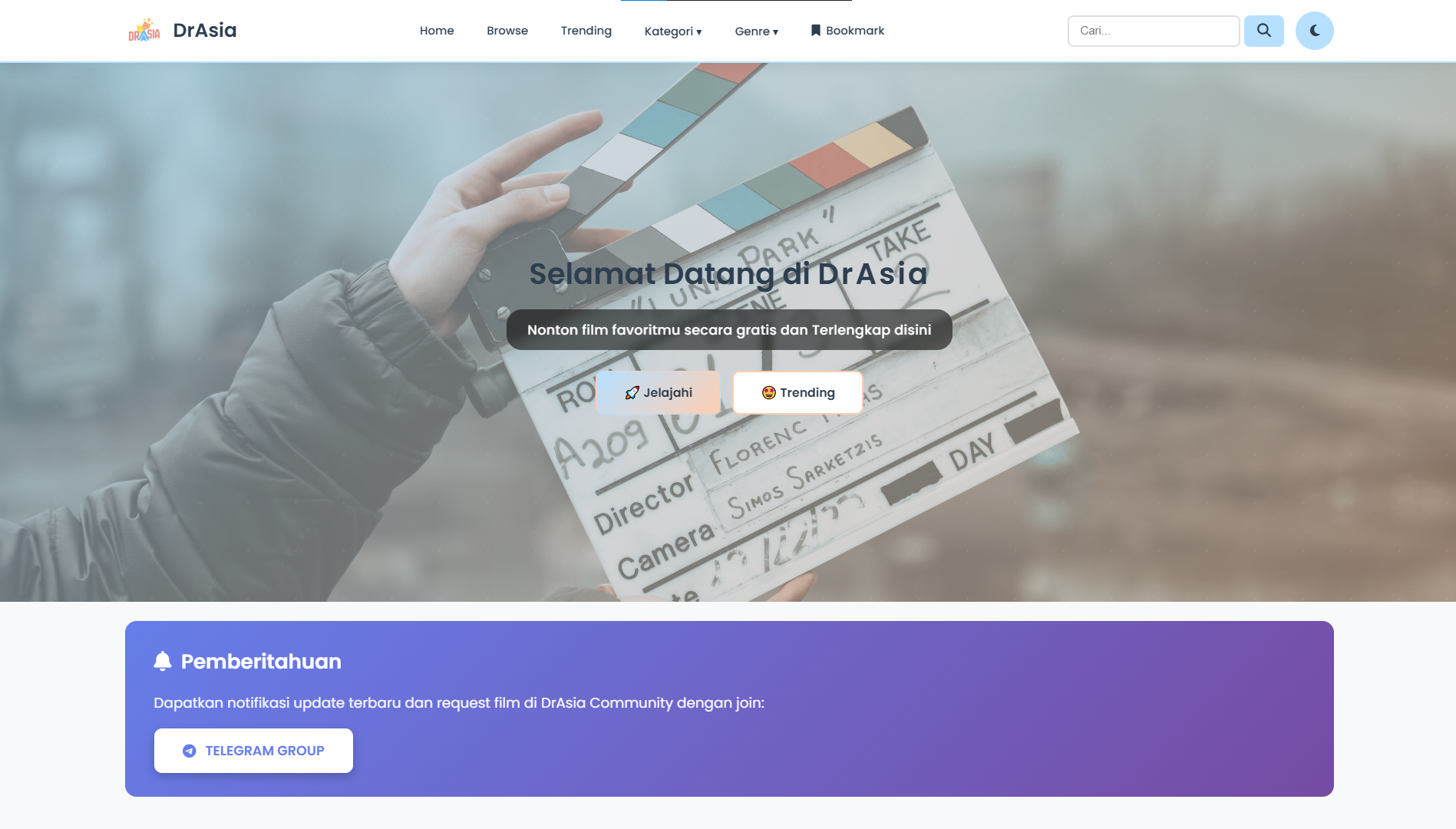Click the DrAsia site title

[x=205, y=30]
